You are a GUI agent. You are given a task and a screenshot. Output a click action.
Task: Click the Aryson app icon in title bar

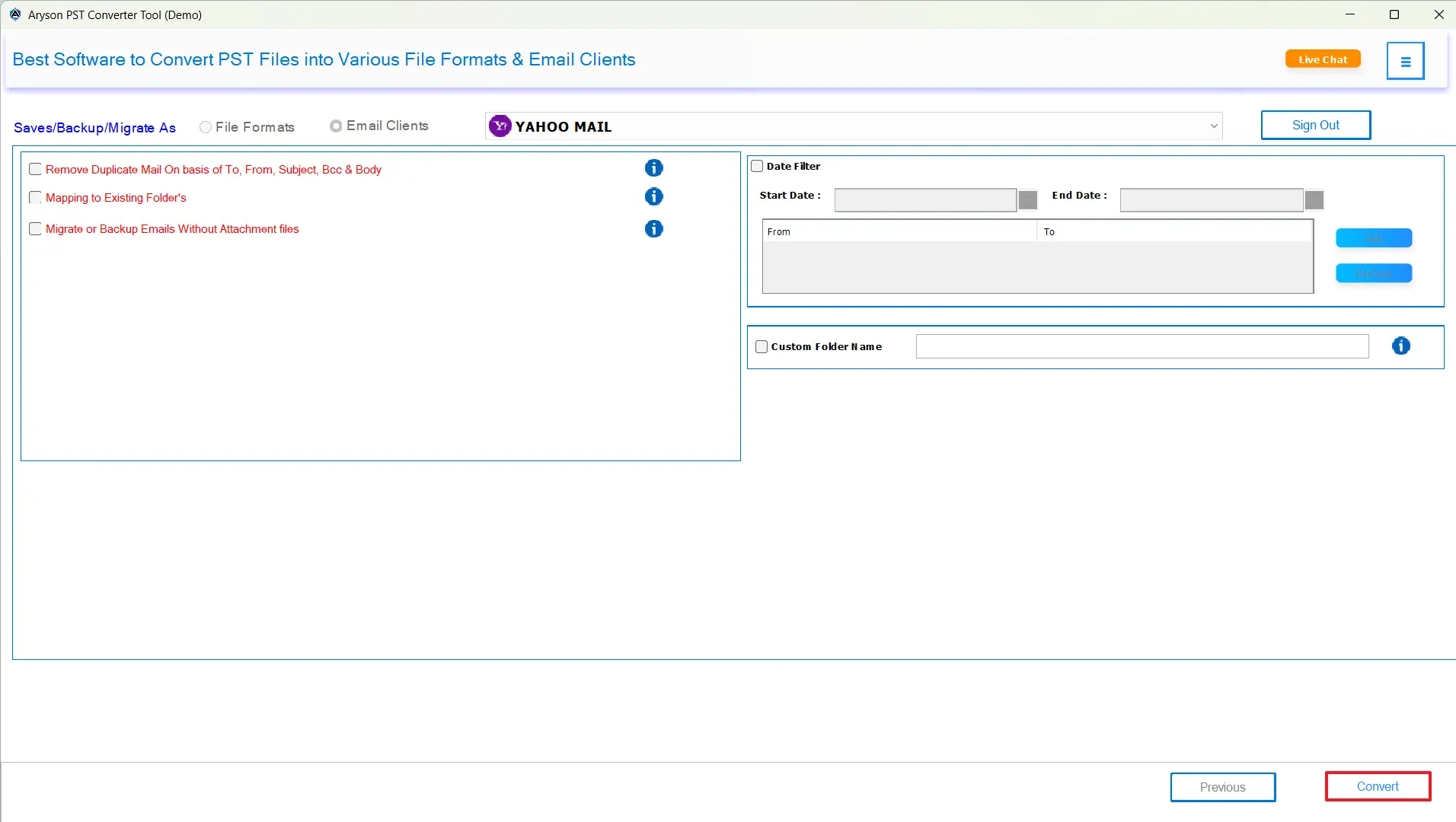click(x=14, y=14)
